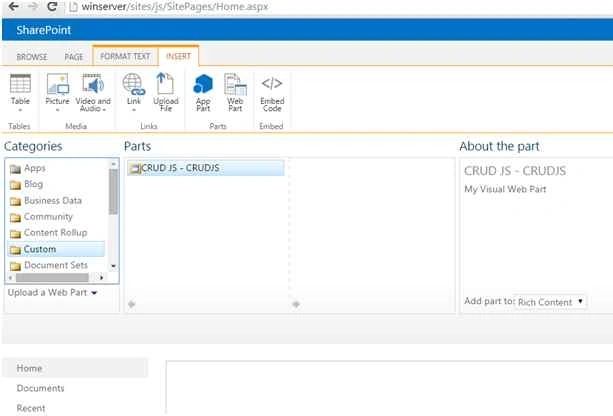Click the browser back arrow

pyautogui.click(x=13, y=6)
